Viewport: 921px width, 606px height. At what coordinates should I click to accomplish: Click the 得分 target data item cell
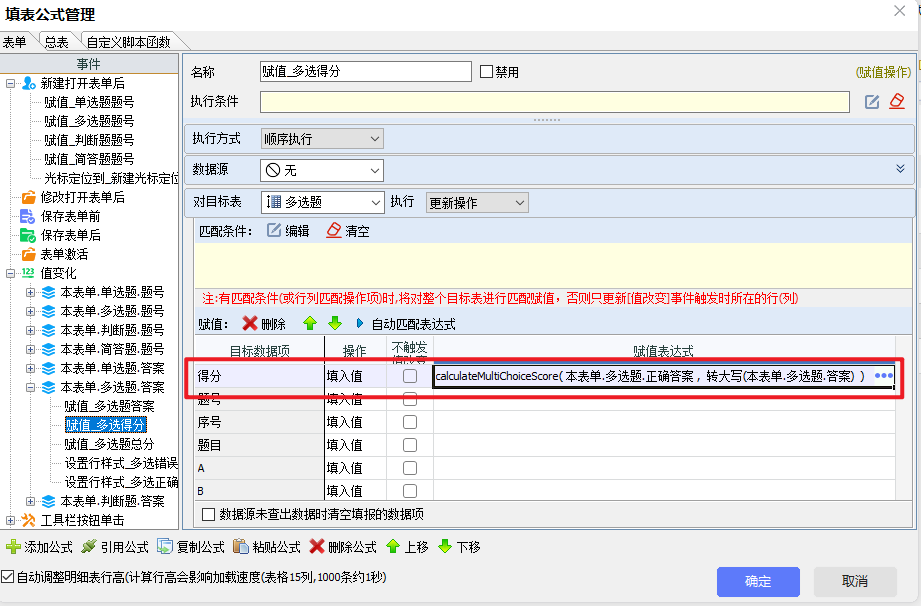pos(260,376)
